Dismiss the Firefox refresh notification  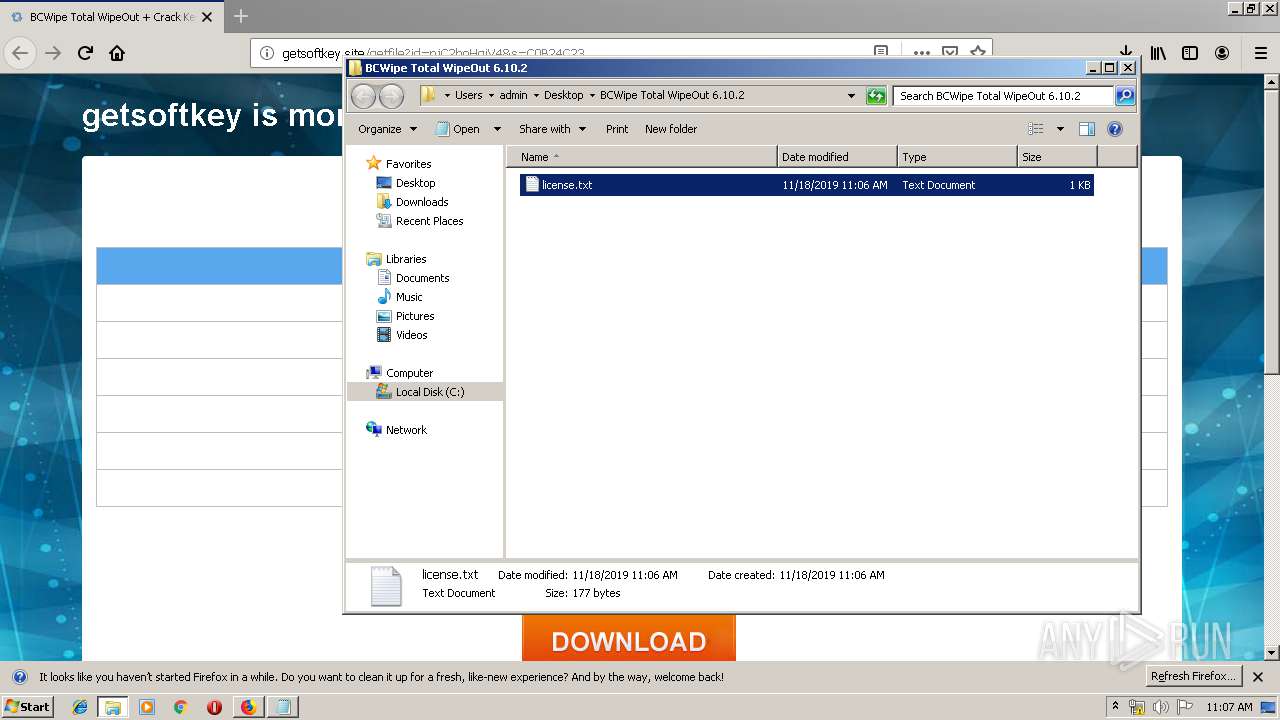tap(1258, 677)
